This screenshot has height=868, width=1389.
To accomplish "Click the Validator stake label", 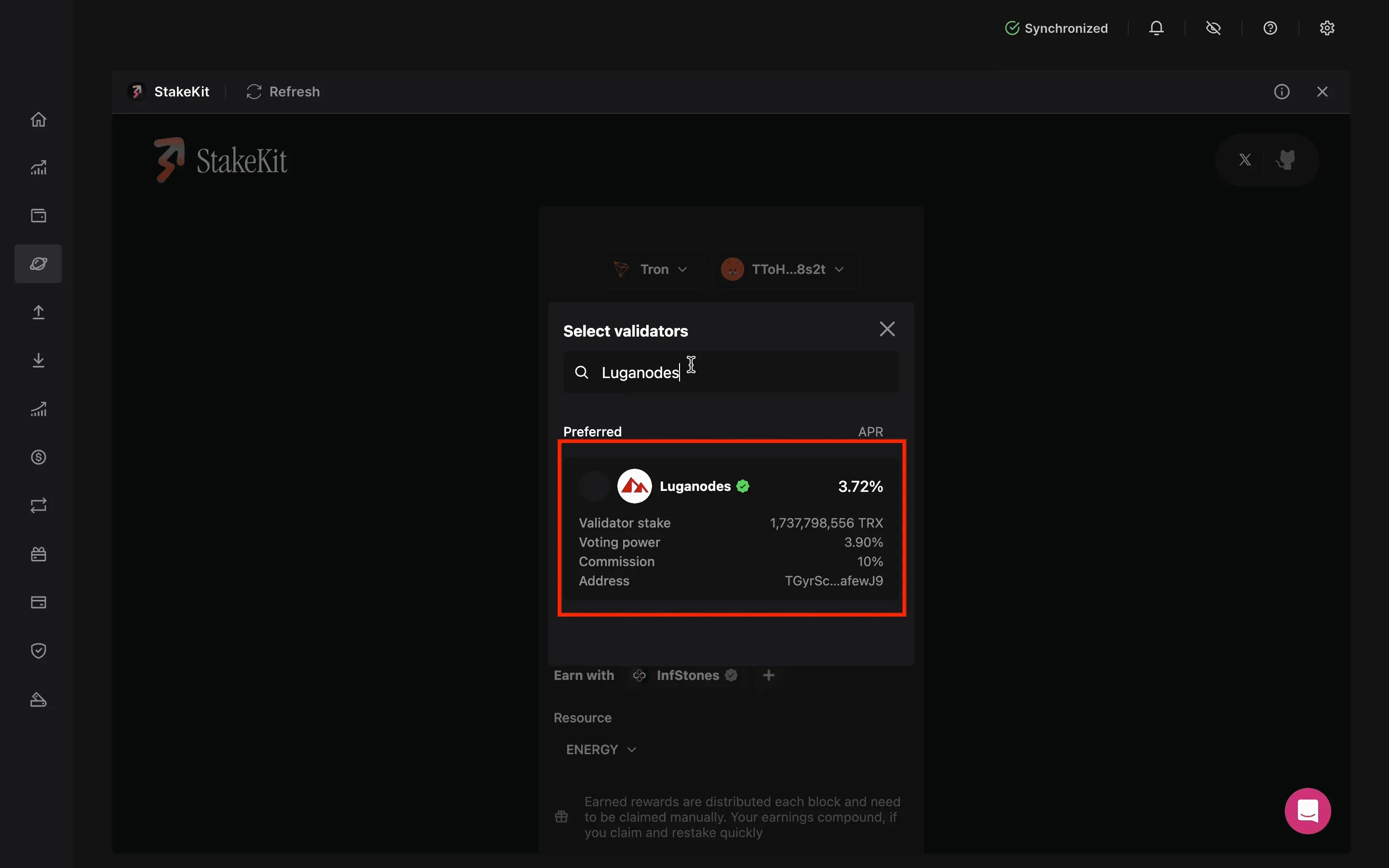I will click(x=625, y=523).
